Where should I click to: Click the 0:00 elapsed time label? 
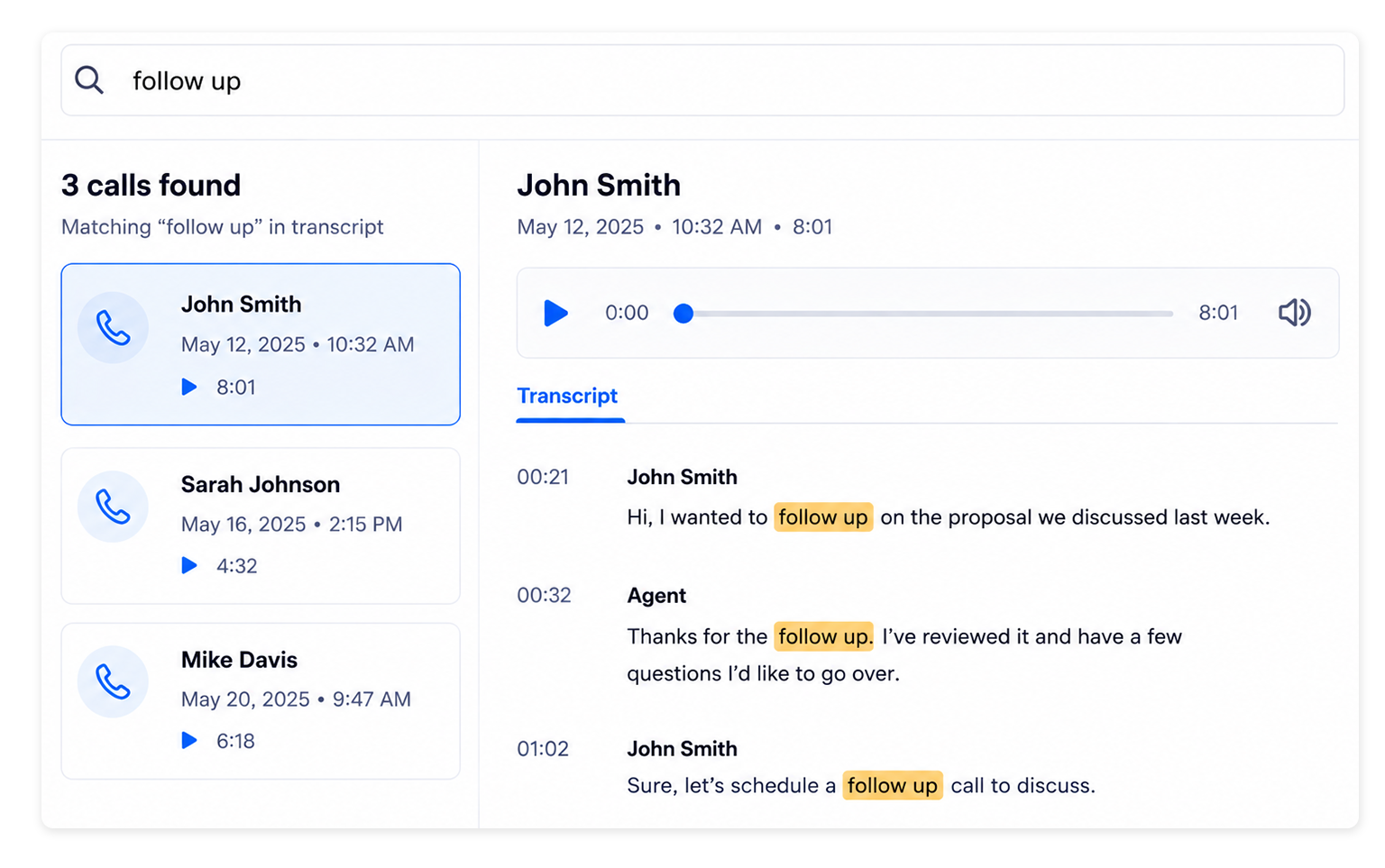pos(627,313)
